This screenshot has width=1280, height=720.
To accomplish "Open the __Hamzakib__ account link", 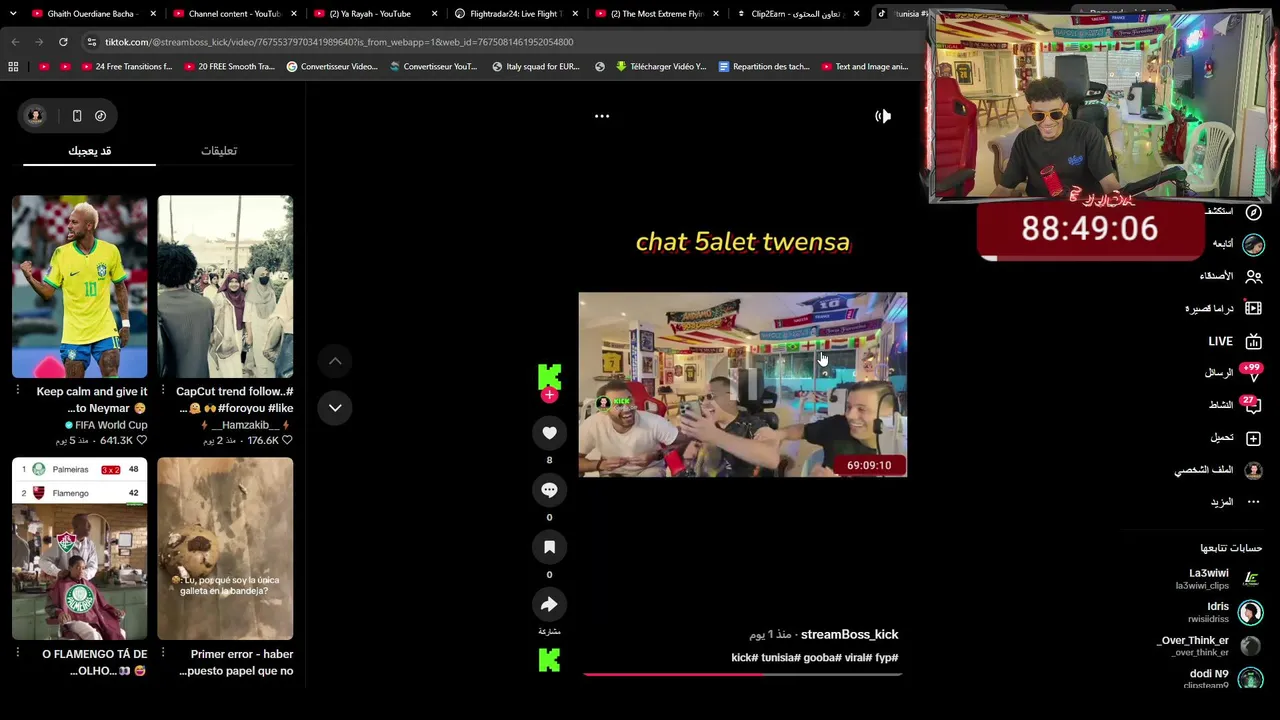I will 245,425.
